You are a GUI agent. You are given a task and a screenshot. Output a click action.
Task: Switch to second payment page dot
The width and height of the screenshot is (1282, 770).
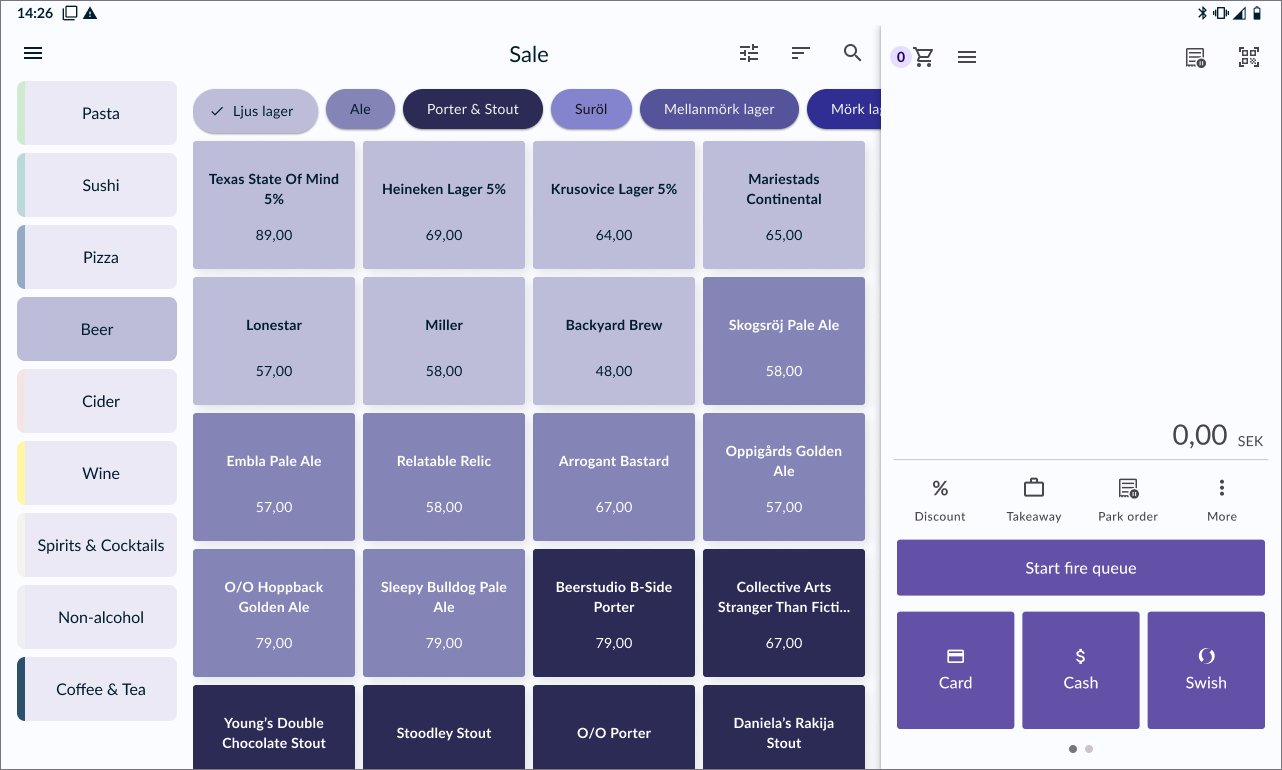(1089, 748)
